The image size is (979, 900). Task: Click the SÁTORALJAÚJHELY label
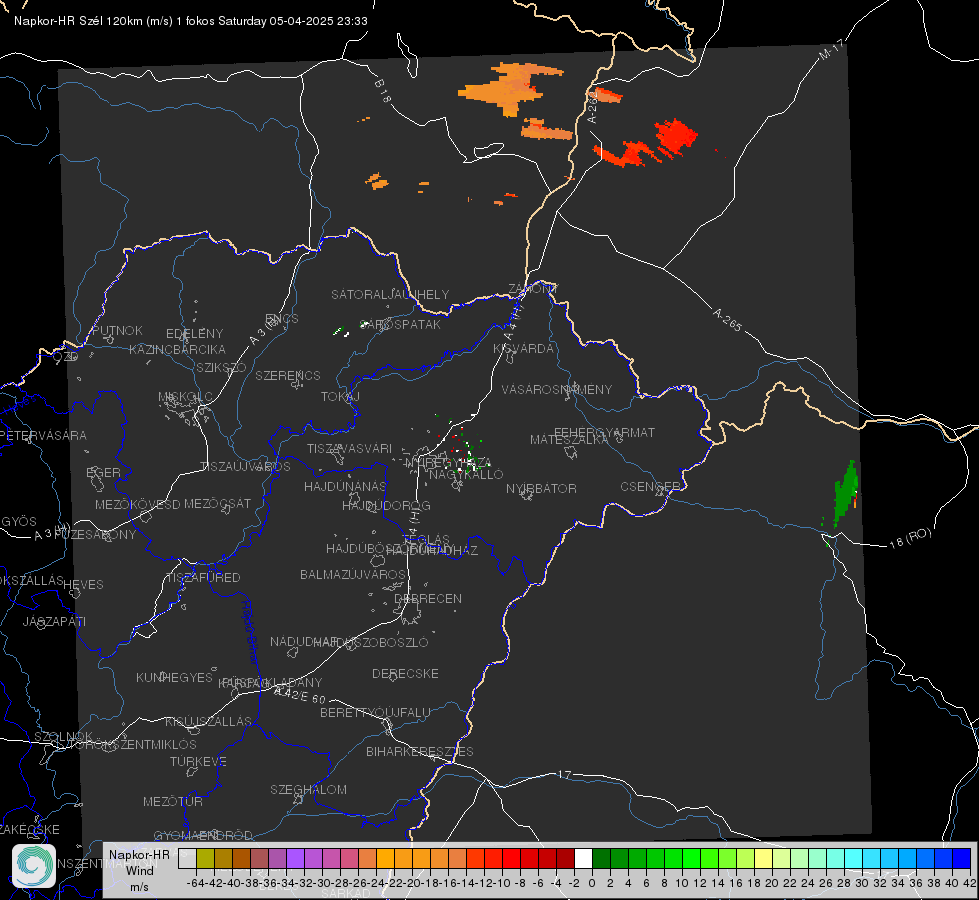pyautogui.click(x=390, y=294)
